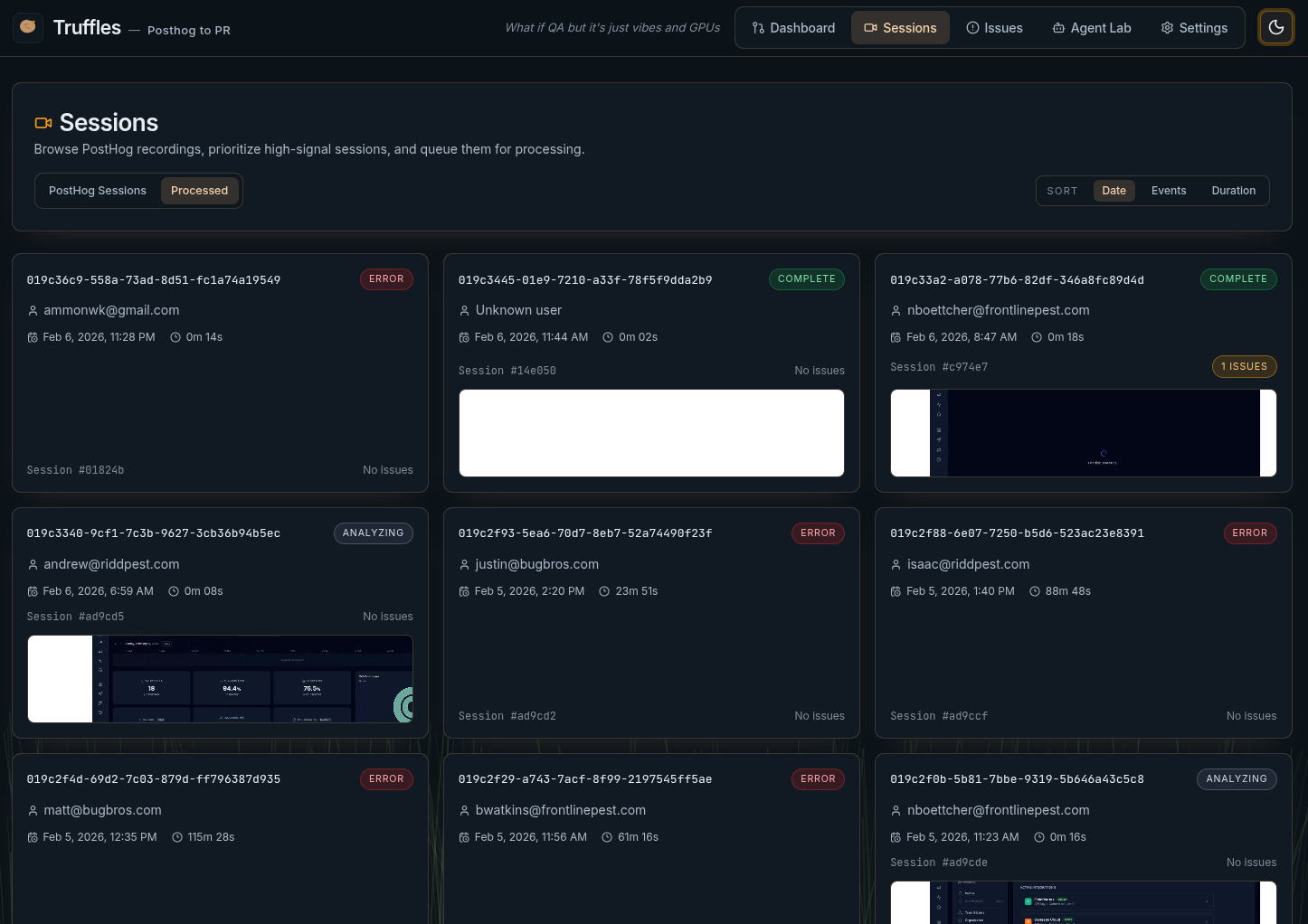Click the calendar icon on justin@bugbros.com's session
The image size is (1308, 924).
coord(464,590)
